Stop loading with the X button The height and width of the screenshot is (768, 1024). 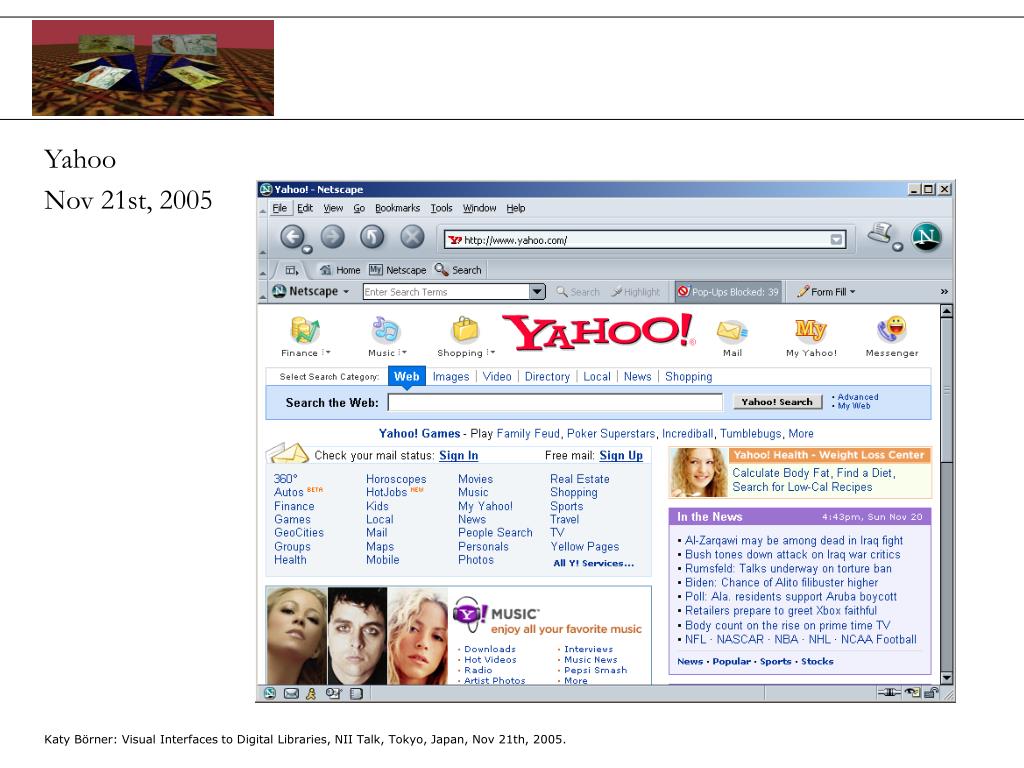point(412,236)
